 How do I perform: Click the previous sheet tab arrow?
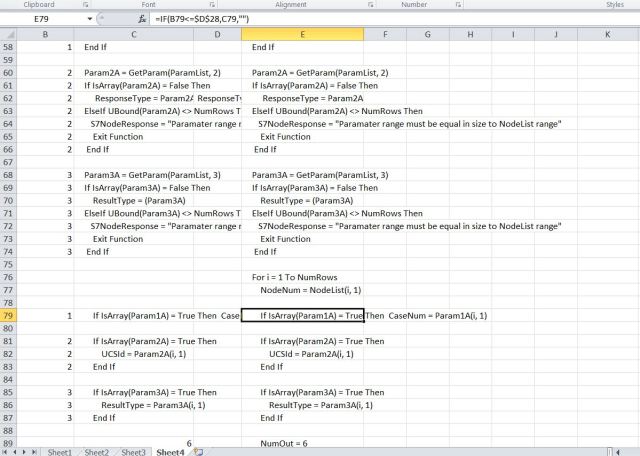pos(17,452)
